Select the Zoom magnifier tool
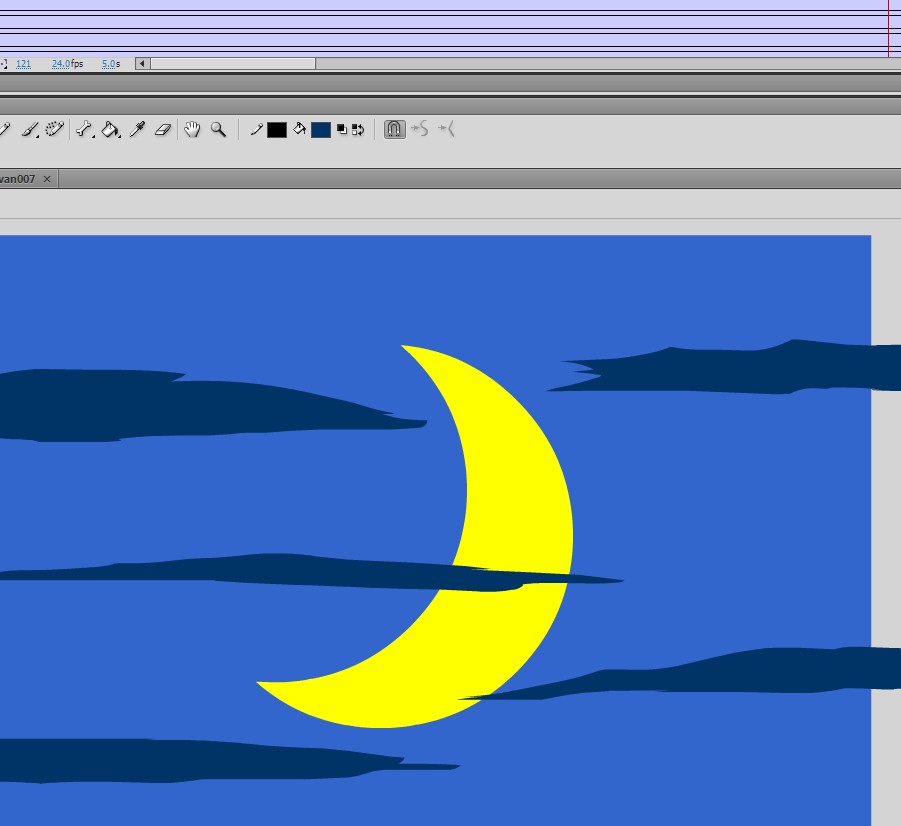Screen dimensions: 901x826 click(x=218, y=129)
